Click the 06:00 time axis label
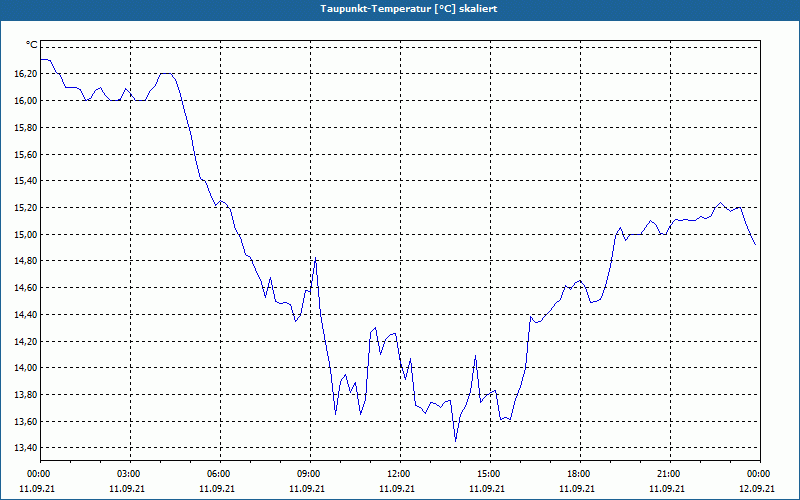 pos(220,474)
